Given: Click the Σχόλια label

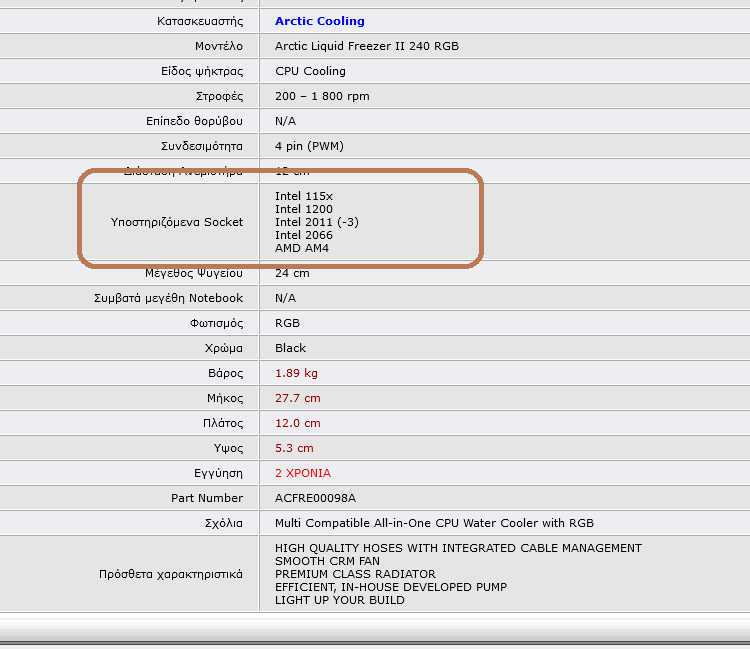Looking at the screenshot, I should click(224, 524).
